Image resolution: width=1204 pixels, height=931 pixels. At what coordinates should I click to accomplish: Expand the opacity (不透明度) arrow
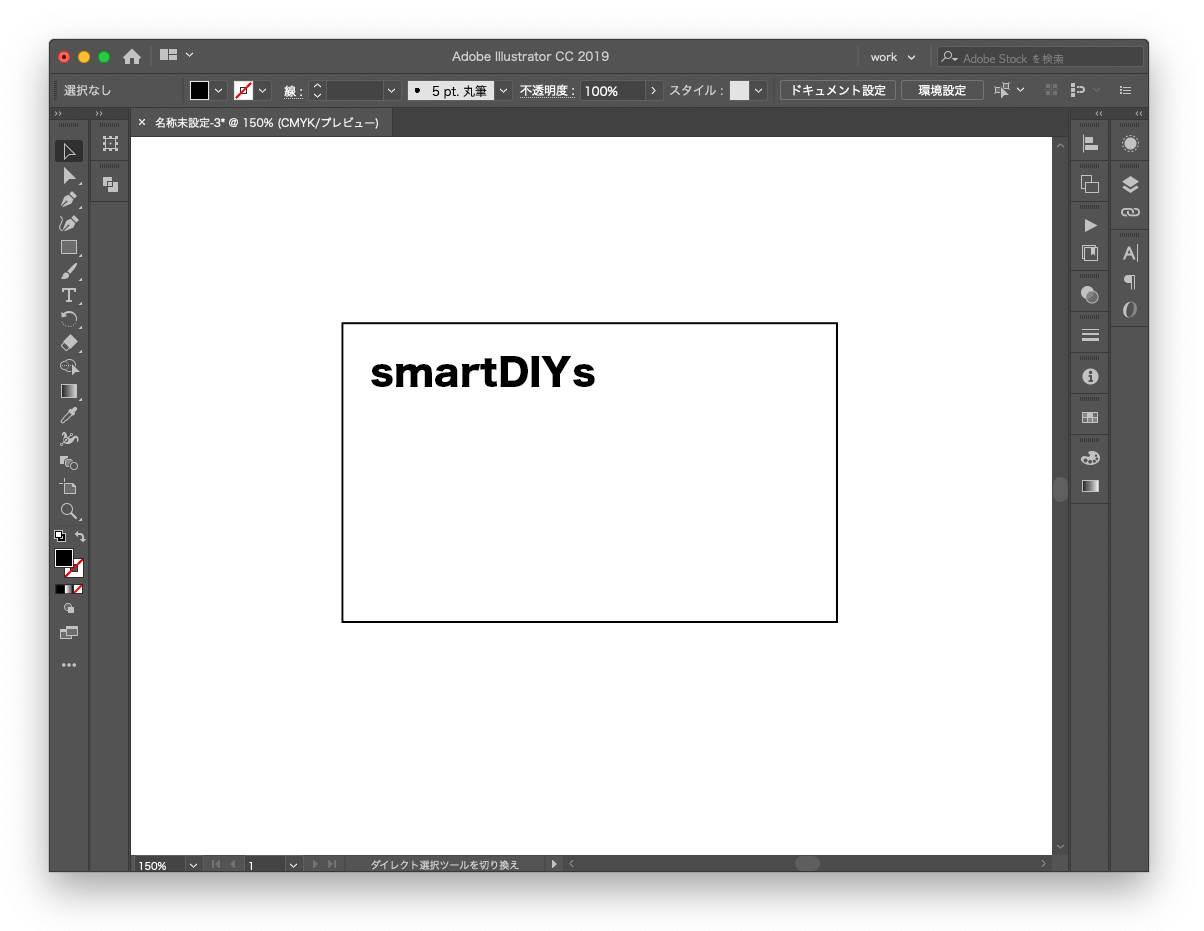tap(654, 91)
